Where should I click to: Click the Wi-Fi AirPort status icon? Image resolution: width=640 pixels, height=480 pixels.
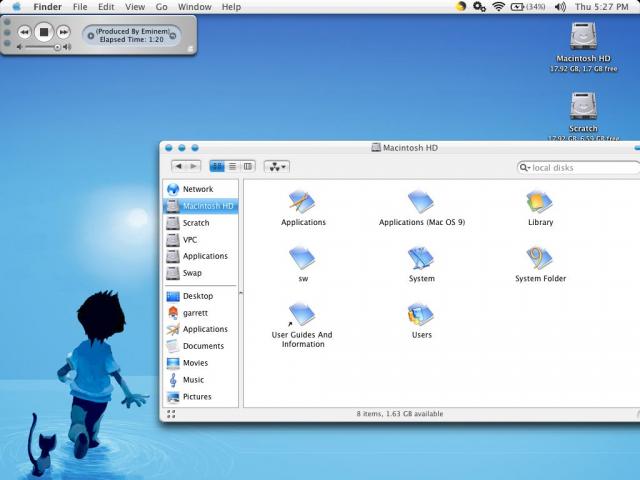coord(498,7)
